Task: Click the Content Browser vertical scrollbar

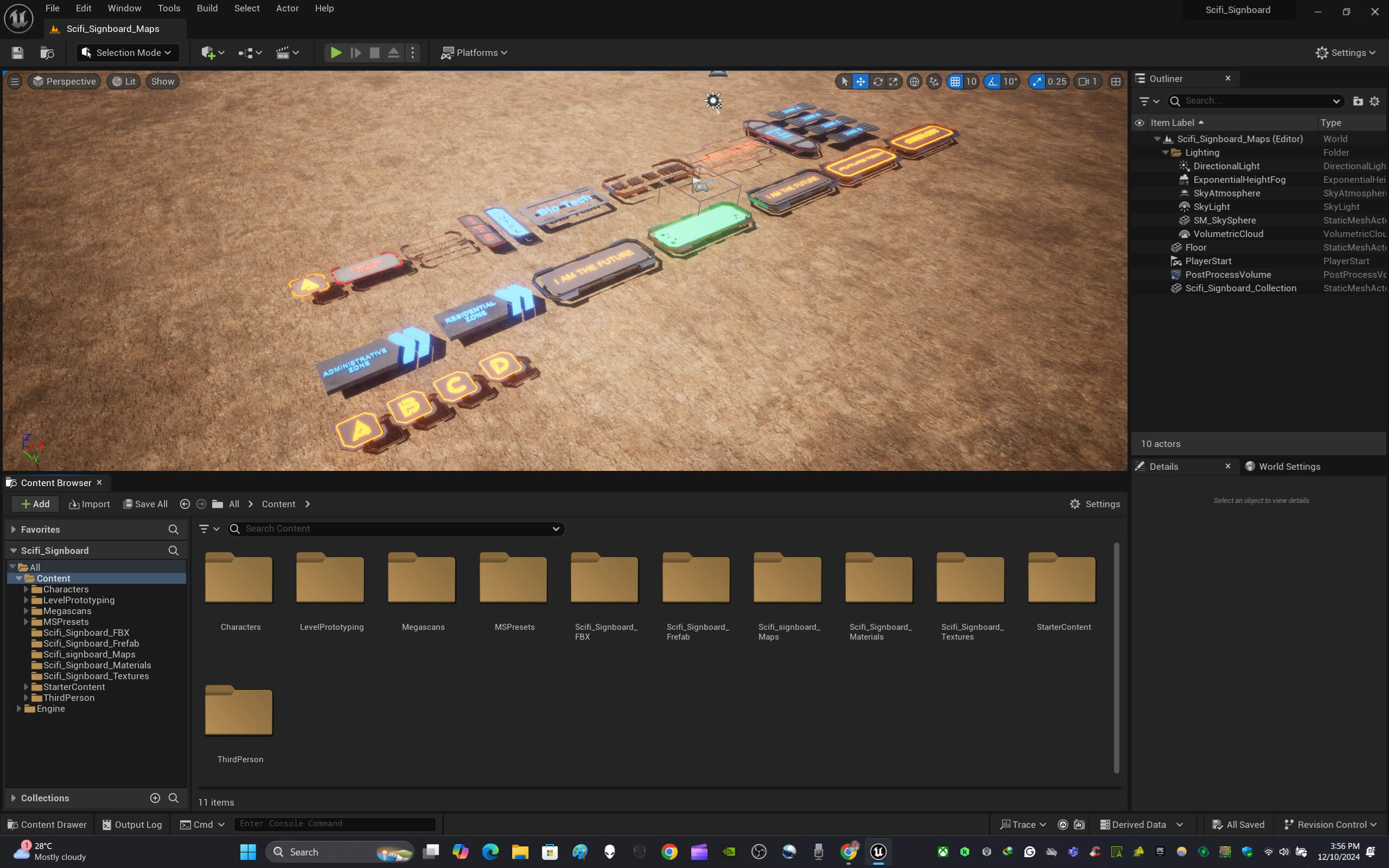Action: pos(1117,658)
